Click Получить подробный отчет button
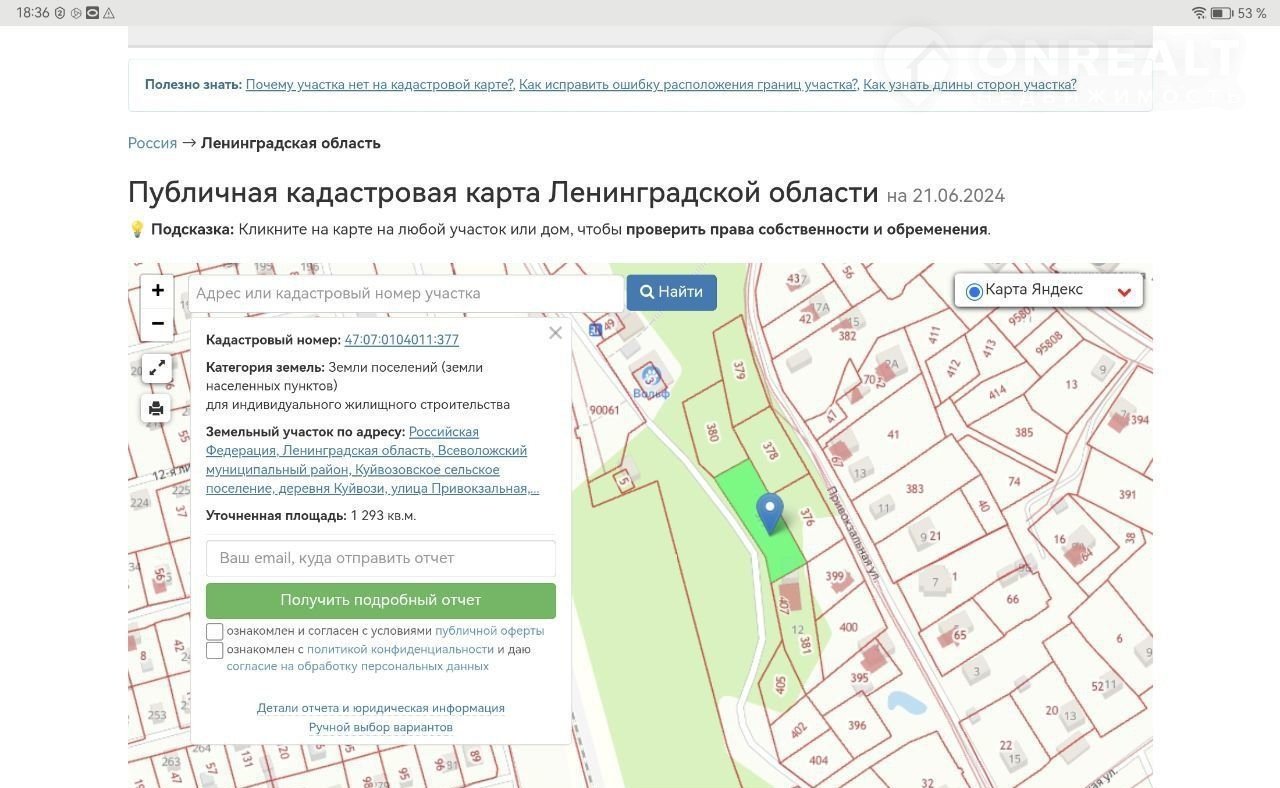The width and height of the screenshot is (1280, 788). coord(380,600)
